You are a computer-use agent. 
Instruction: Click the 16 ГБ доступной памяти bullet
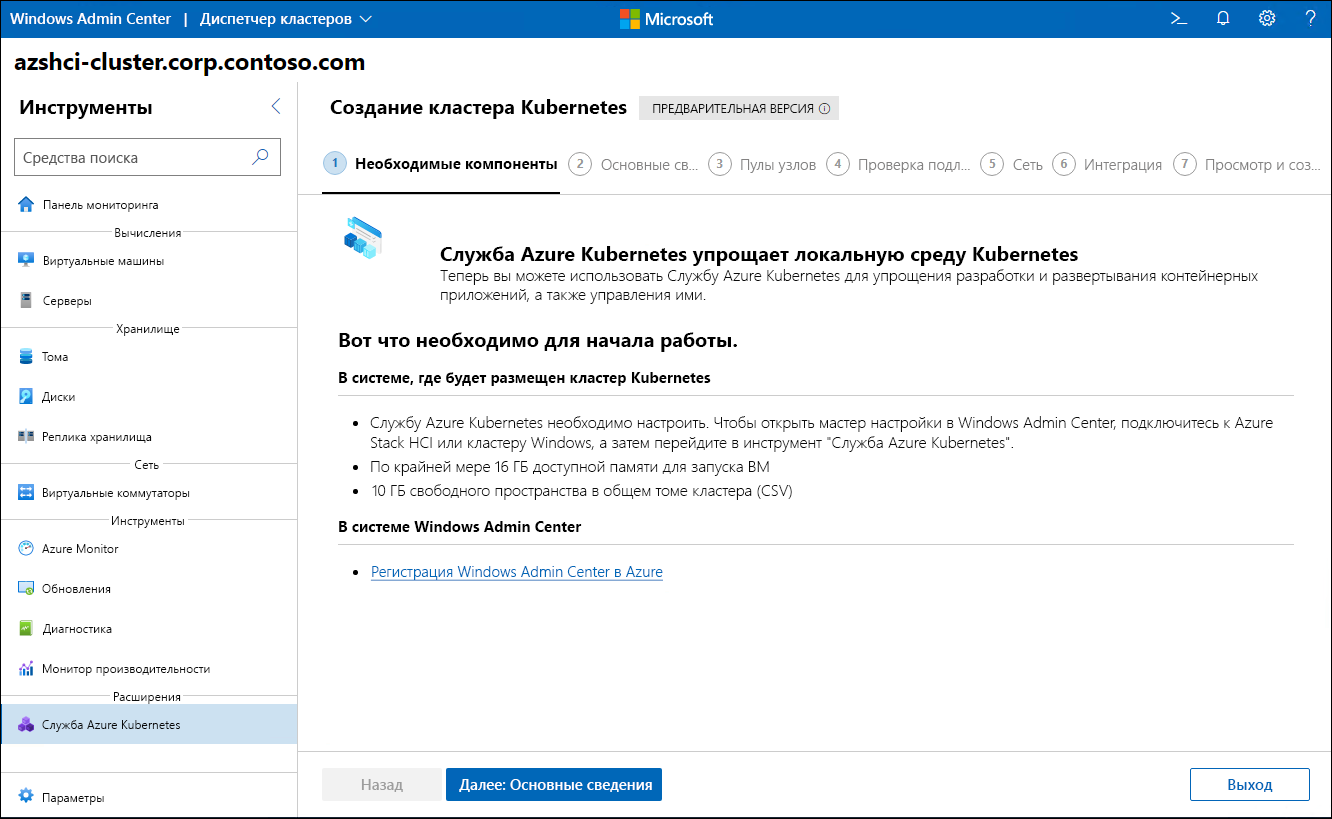(x=570, y=467)
